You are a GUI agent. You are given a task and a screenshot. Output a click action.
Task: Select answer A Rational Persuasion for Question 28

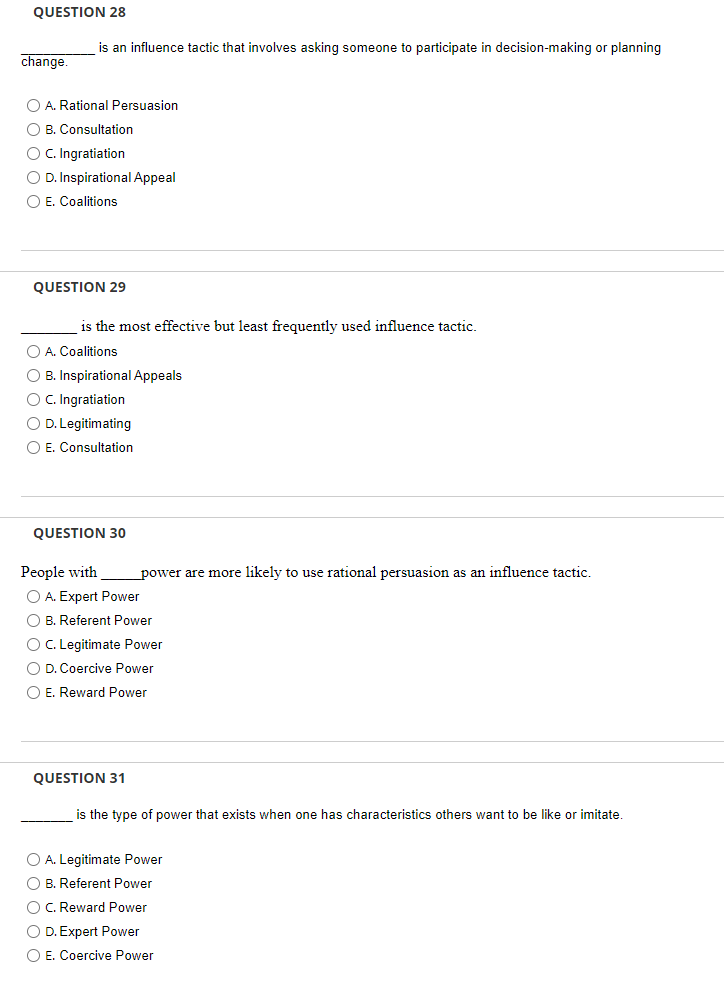[33, 105]
